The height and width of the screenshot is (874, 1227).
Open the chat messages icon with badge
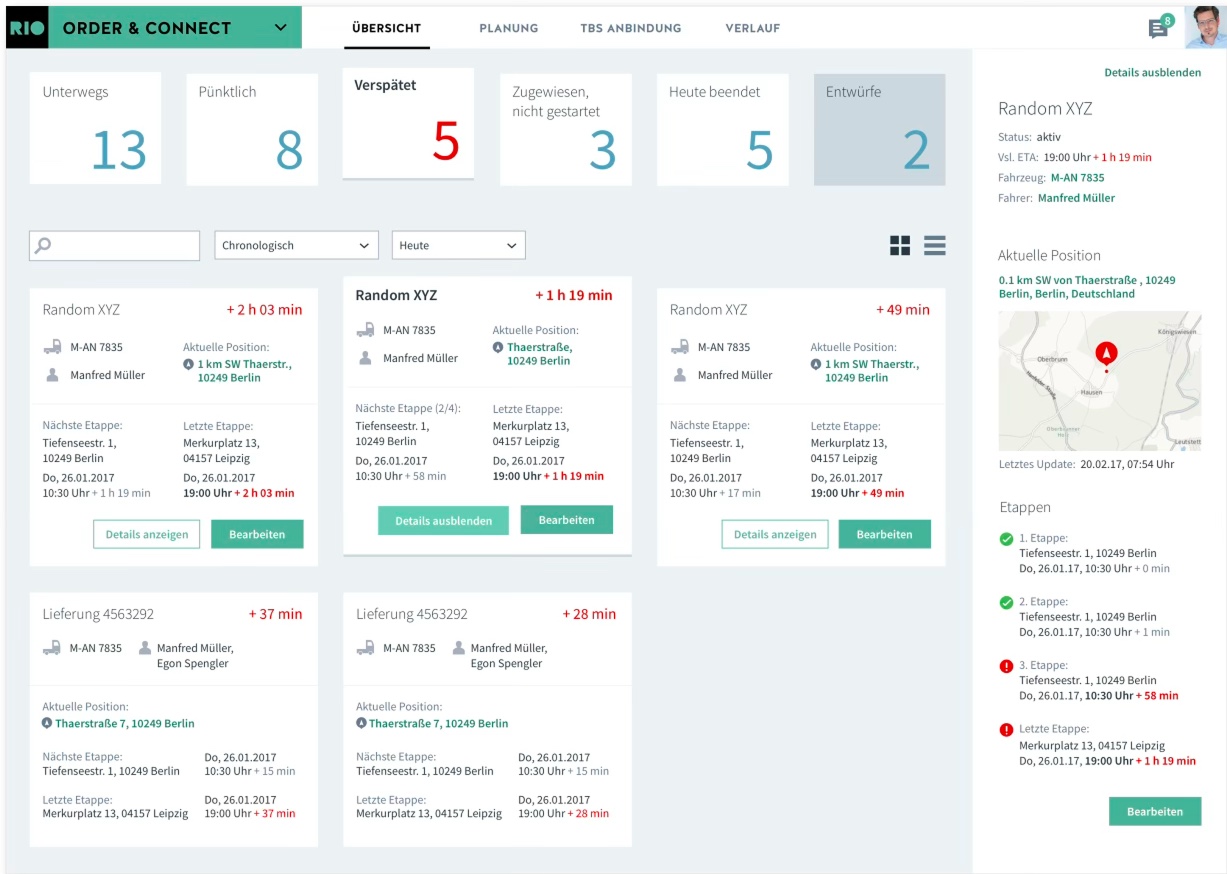pos(1160,27)
